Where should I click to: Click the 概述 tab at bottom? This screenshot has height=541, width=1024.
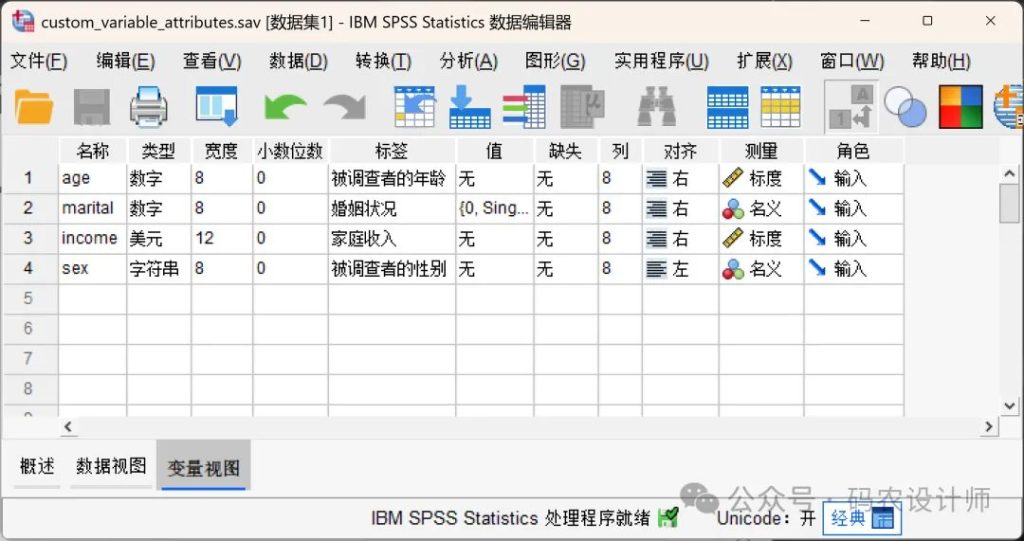coord(37,466)
